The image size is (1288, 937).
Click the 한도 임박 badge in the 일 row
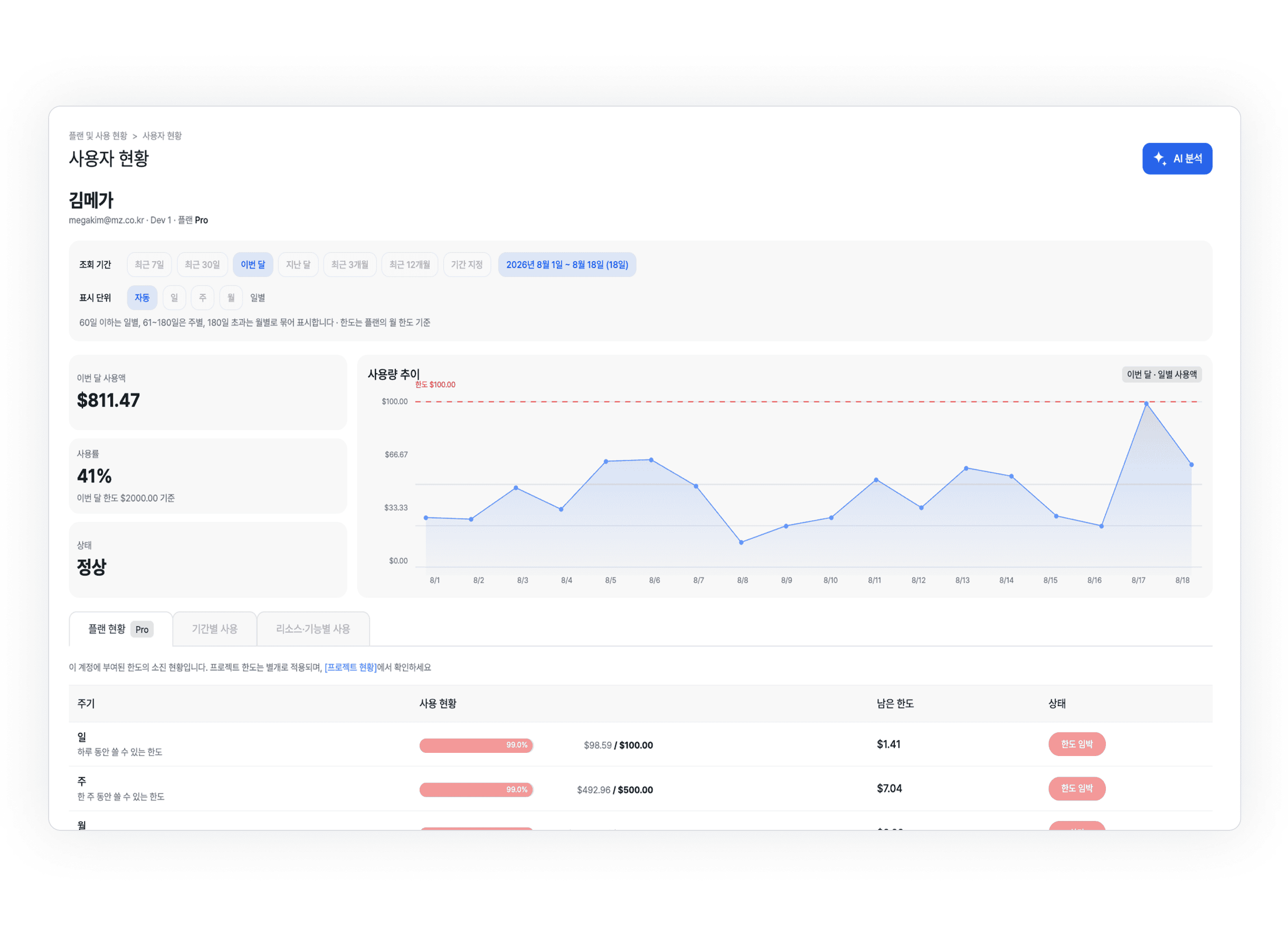click(x=1077, y=744)
